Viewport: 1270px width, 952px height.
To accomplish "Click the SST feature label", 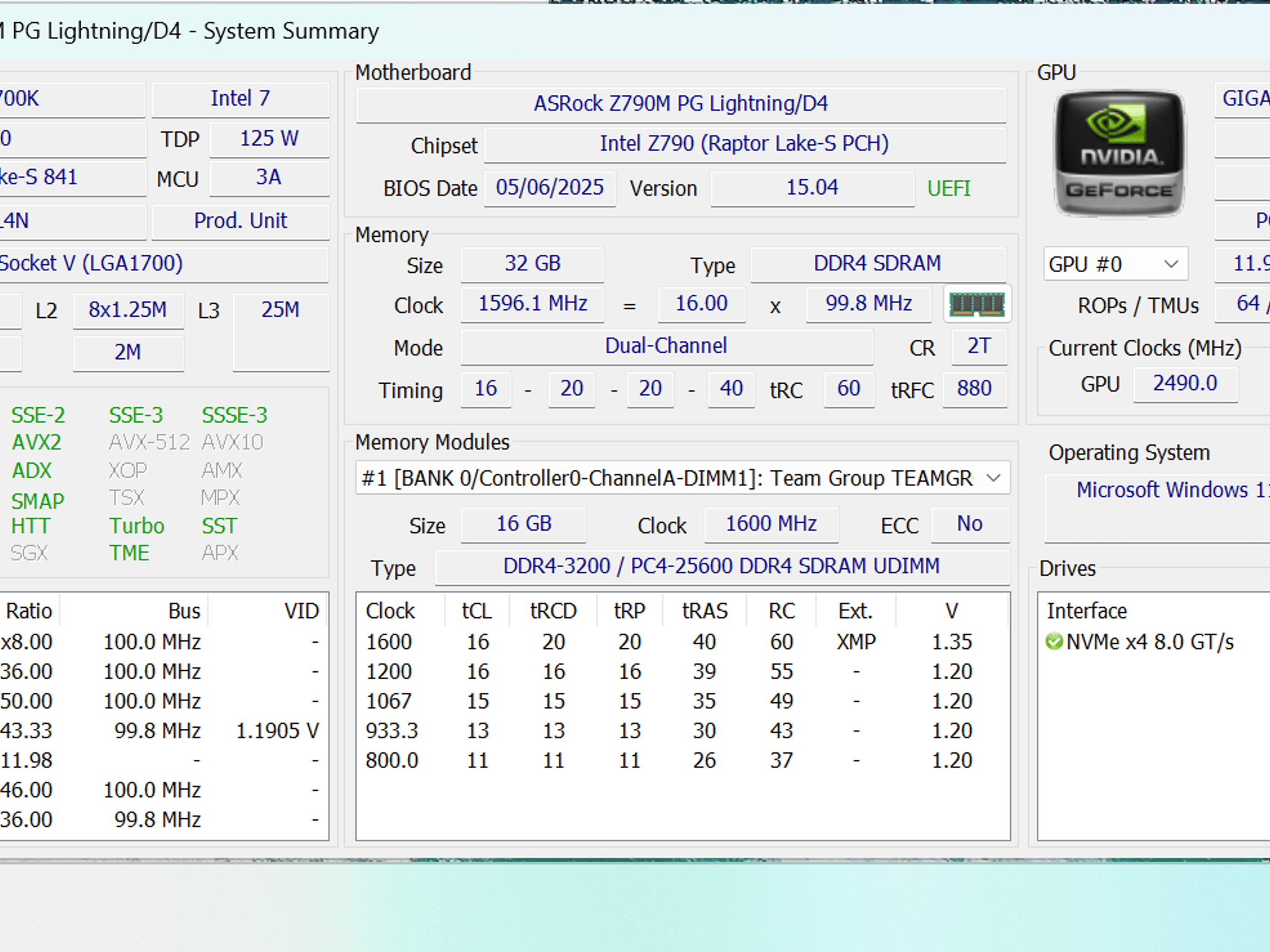I will coord(220,526).
